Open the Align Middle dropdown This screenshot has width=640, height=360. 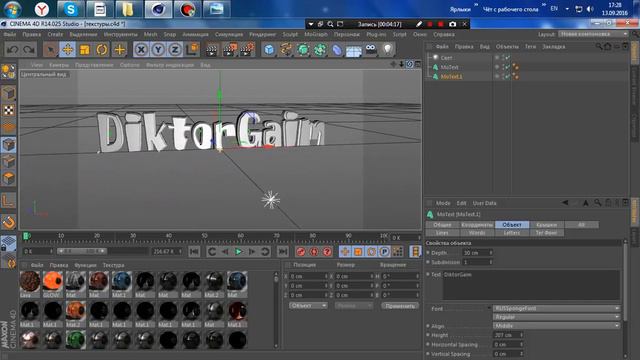click(556, 326)
